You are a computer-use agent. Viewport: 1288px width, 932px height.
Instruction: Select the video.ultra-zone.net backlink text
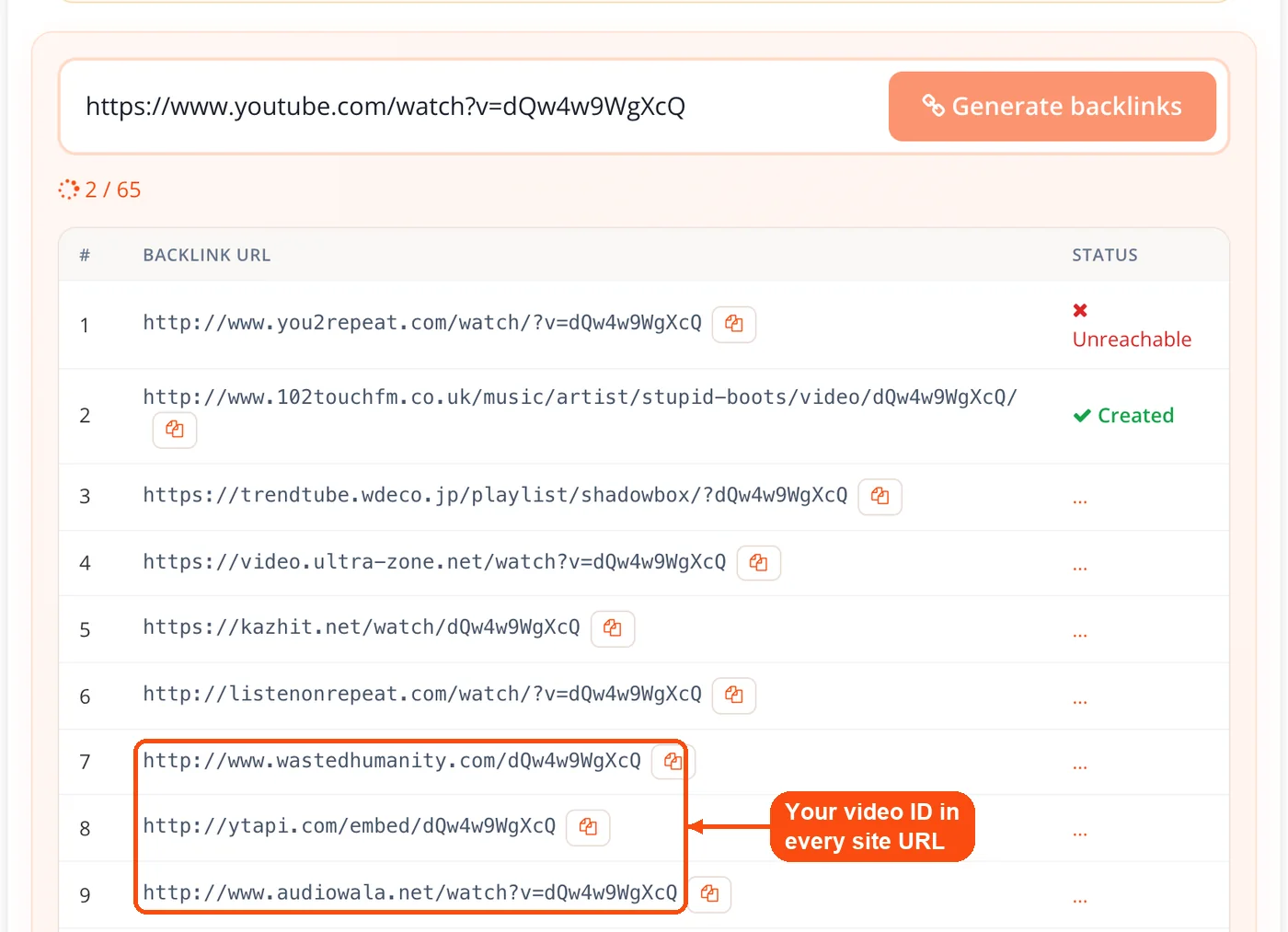pos(434,561)
